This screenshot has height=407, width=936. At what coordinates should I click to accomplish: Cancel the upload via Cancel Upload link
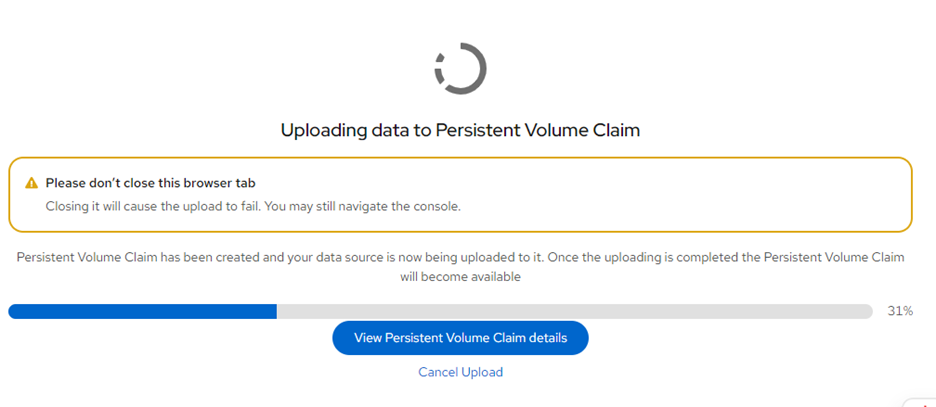coord(460,372)
